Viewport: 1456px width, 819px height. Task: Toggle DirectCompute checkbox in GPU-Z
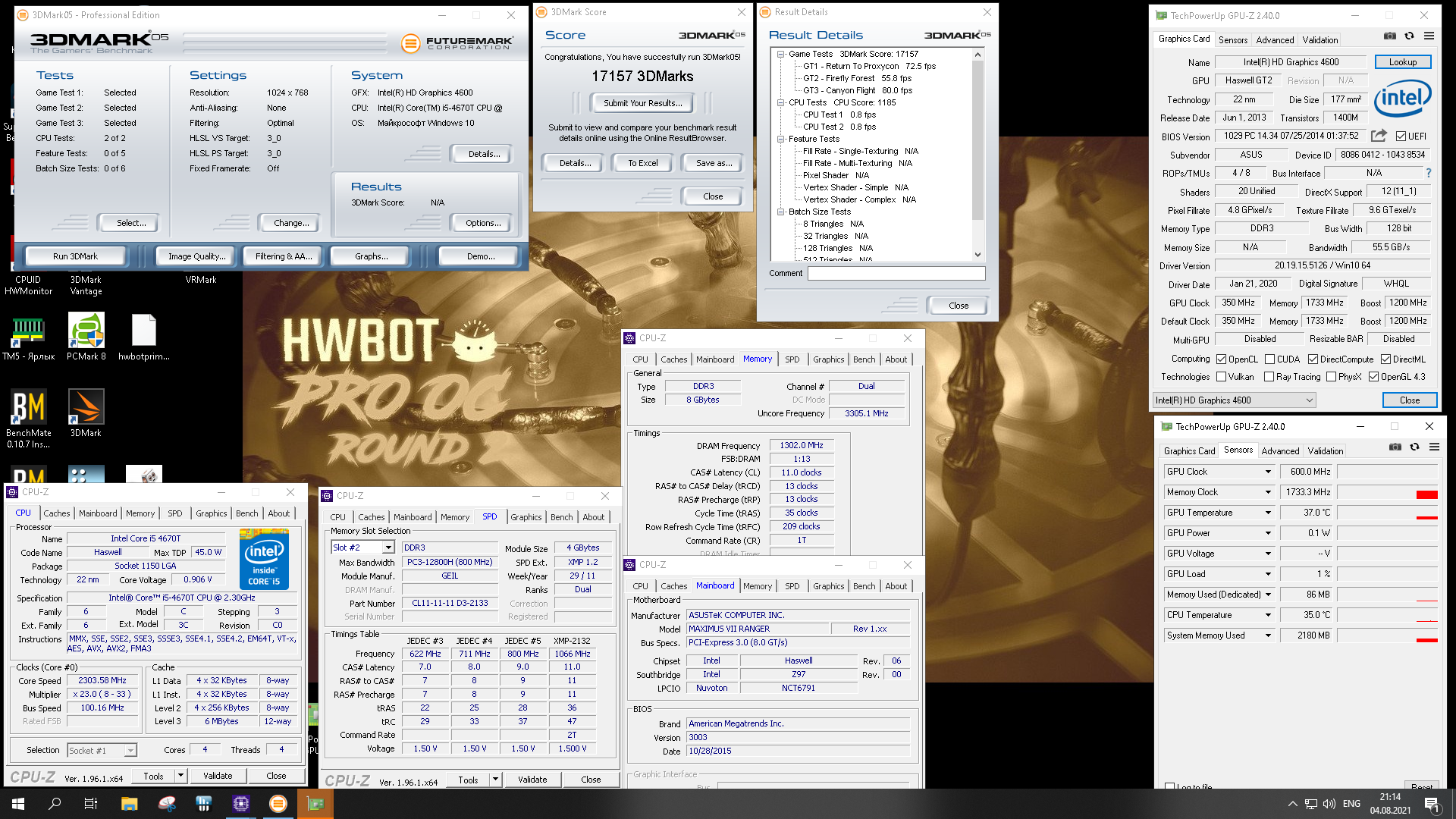click(x=1313, y=359)
